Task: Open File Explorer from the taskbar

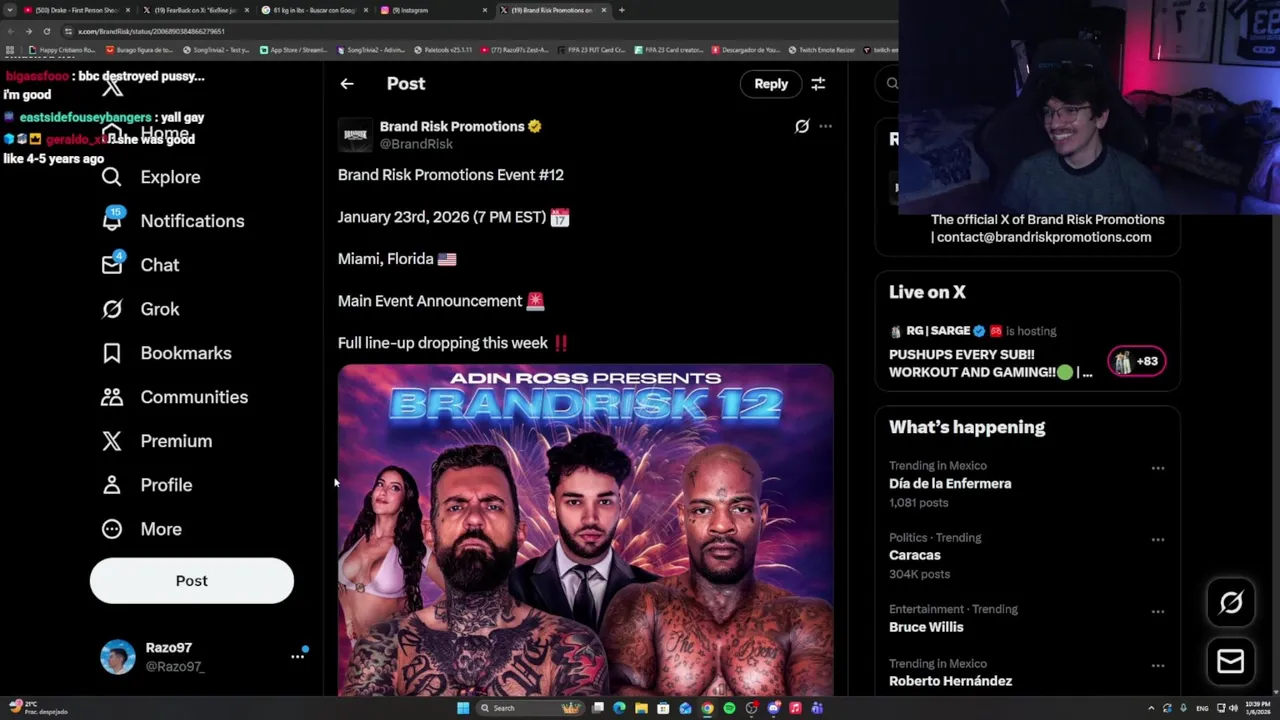Action: tap(641, 708)
